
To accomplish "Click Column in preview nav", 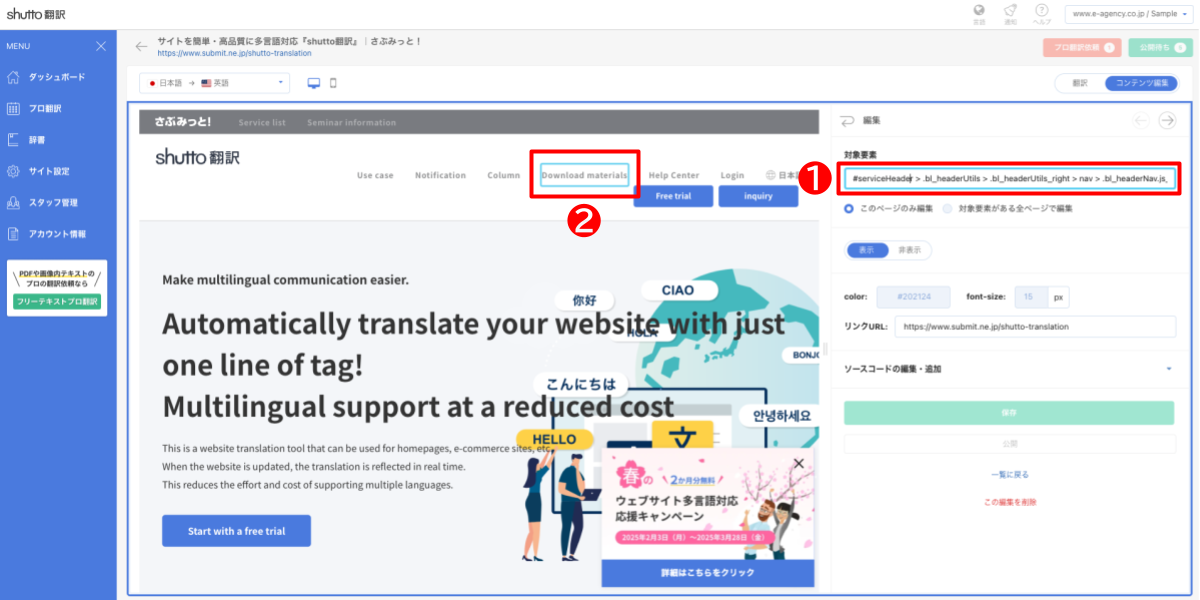I will [504, 175].
